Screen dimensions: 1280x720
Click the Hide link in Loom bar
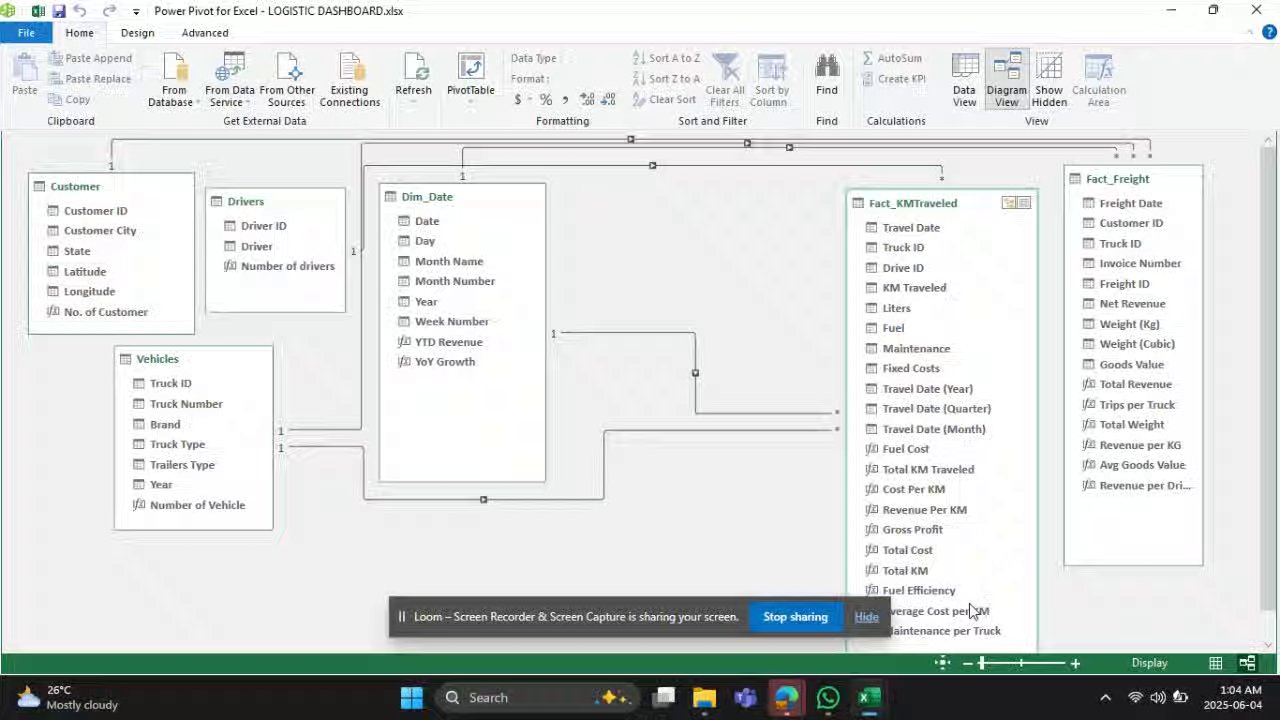[x=866, y=617]
